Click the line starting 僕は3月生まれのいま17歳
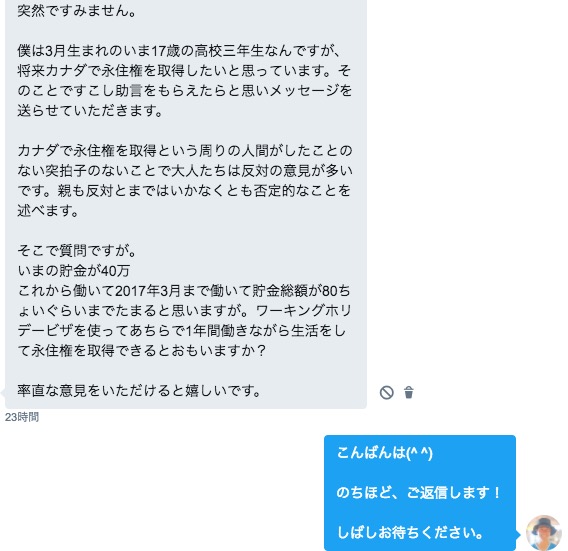568x551 pixels. [x=179, y=51]
